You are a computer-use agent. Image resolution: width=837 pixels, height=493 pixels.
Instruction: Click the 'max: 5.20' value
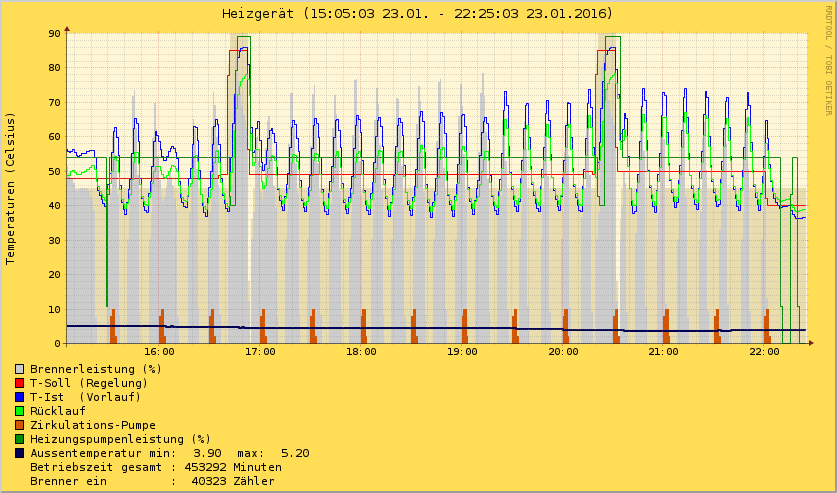[x=273, y=453]
